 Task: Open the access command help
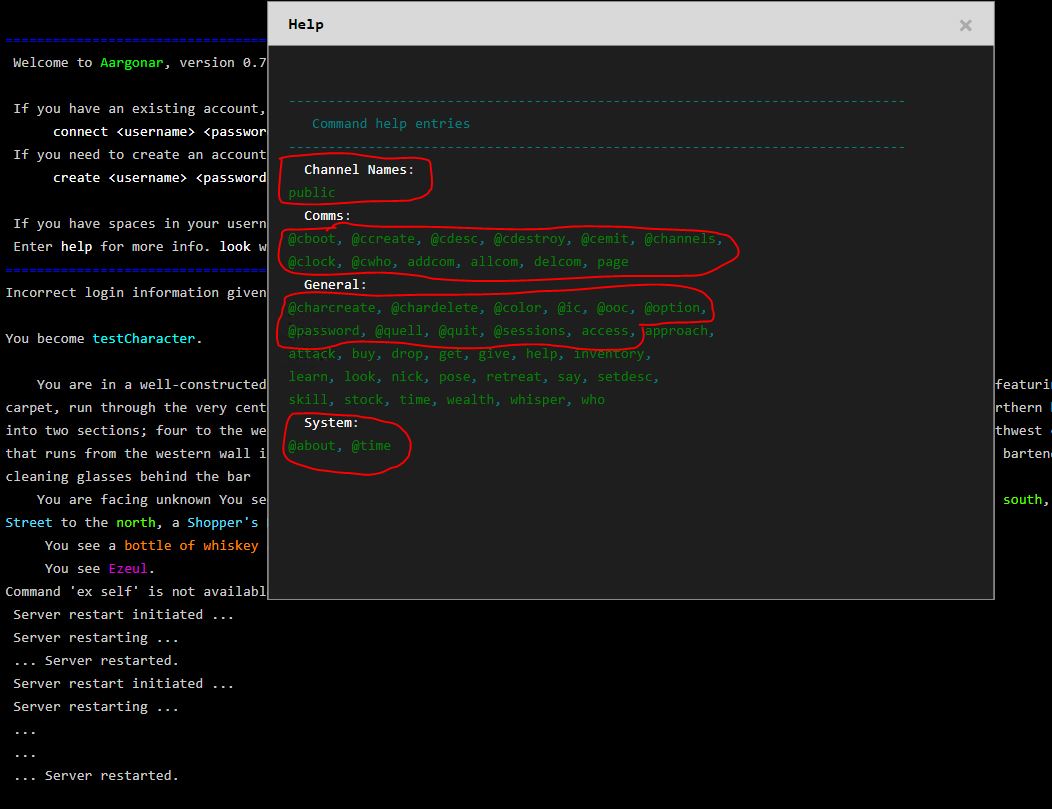[604, 331]
